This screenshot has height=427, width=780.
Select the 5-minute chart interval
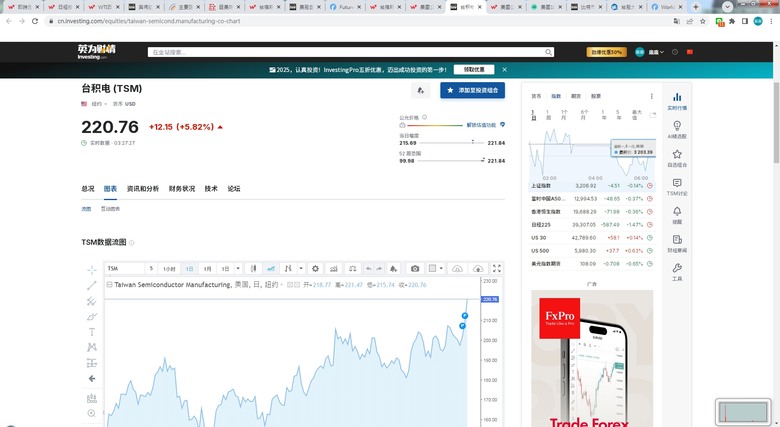click(x=151, y=269)
